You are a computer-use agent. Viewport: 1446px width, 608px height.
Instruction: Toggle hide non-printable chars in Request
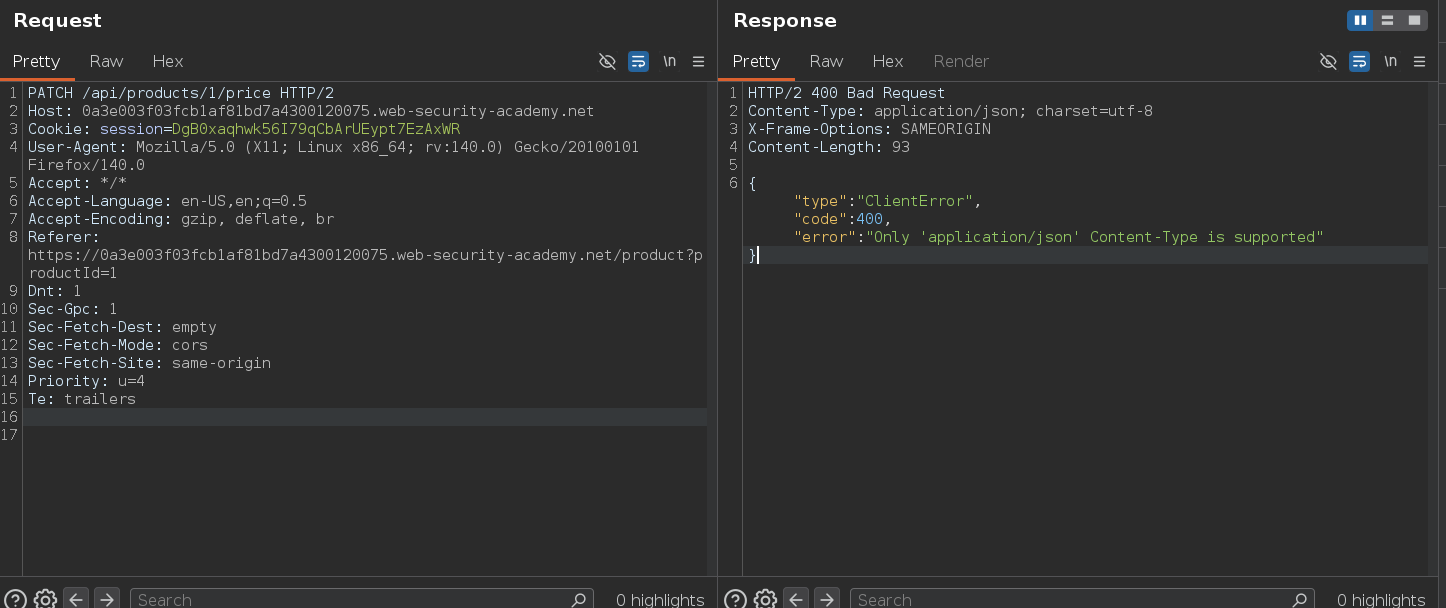pyautogui.click(x=607, y=61)
